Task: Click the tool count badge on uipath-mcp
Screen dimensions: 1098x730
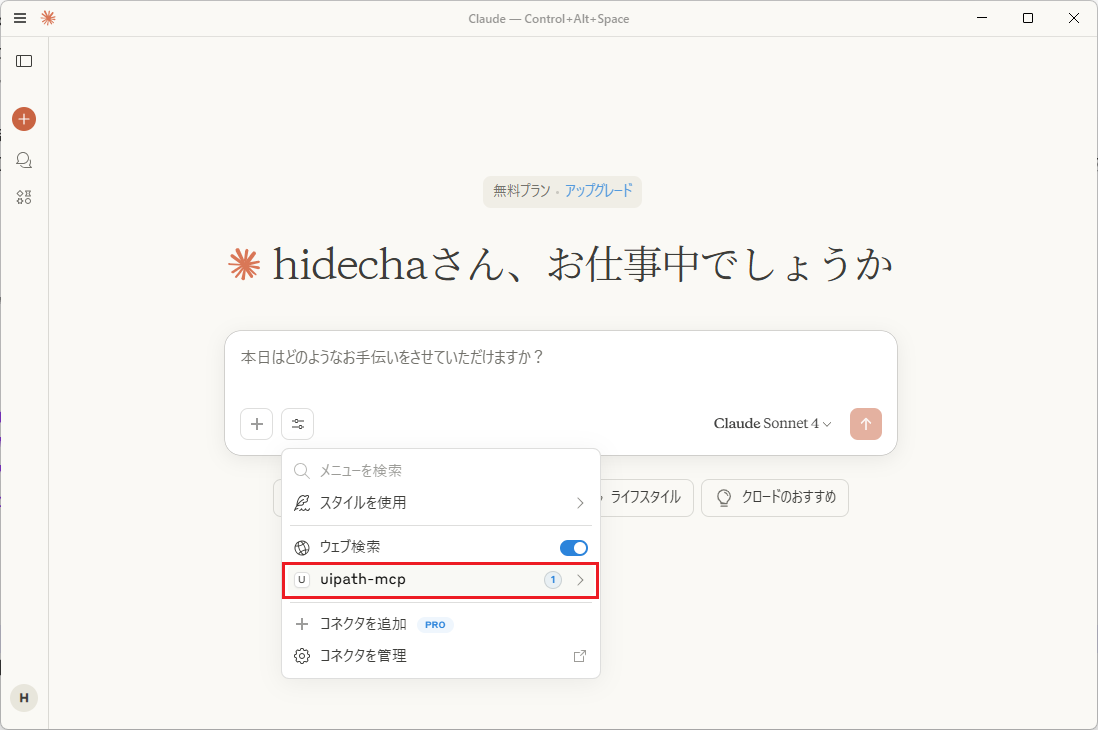Action: pyautogui.click(x=553, y=580)
